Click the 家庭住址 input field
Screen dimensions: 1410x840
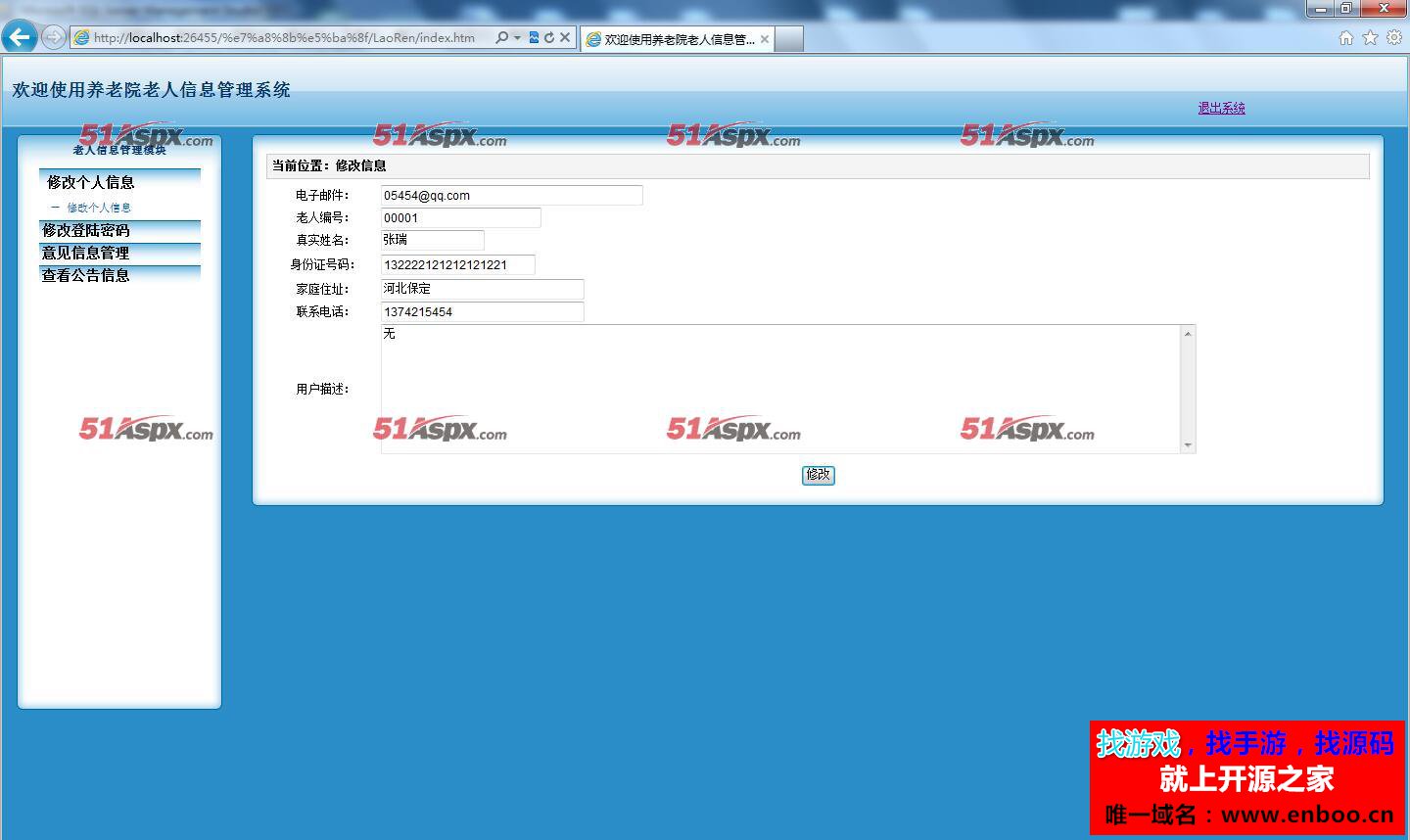pyautogui.click(x=482, y=289)
